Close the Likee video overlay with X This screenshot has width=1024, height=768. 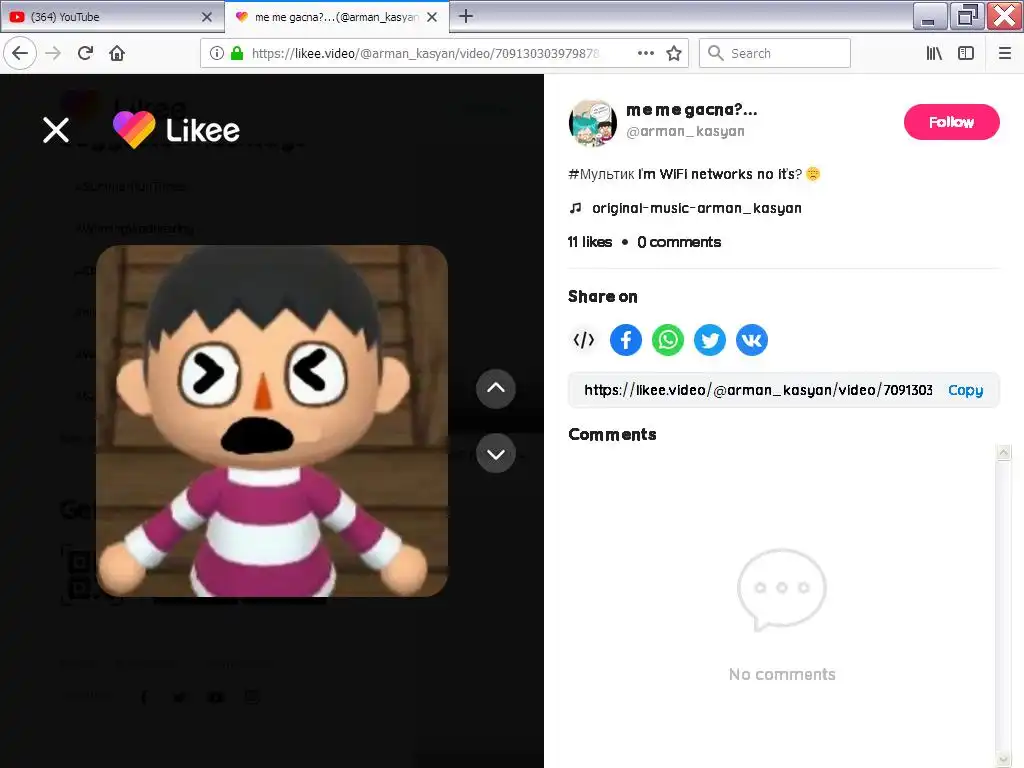point(56,130)
